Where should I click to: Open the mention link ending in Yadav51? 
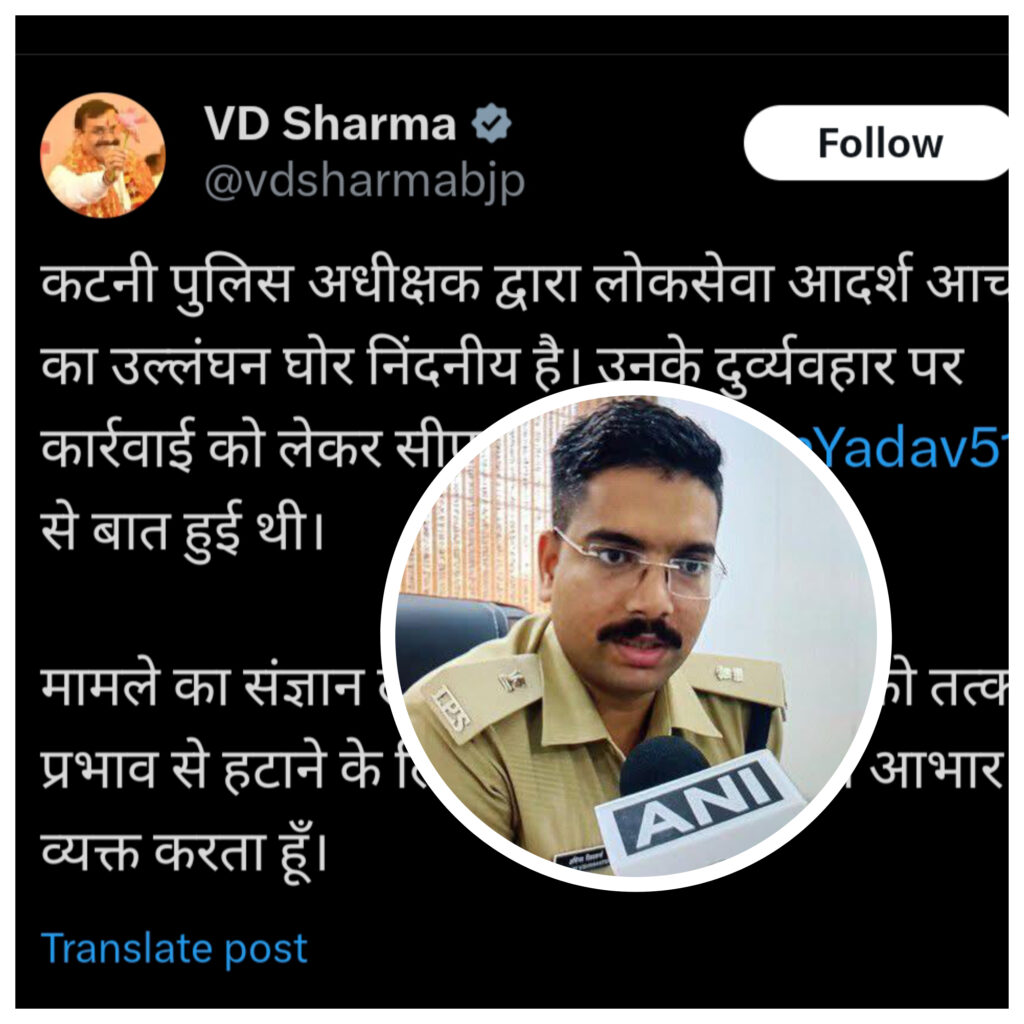point(903,447)
